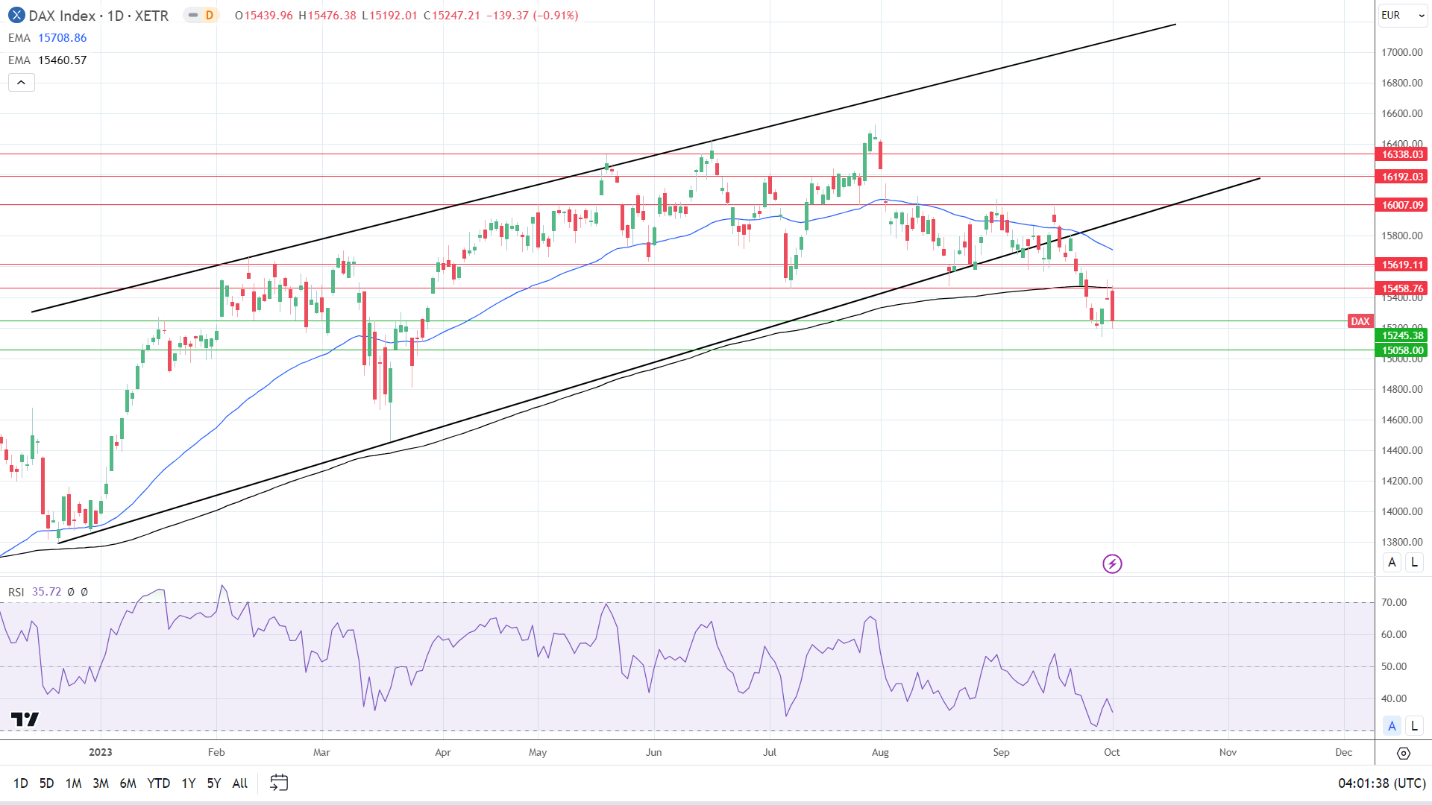Image resolution: width=1432 pixels, height=805 pixels.
Task: Select the EMA 15708.86 legend entry
Action: (48, 38)
